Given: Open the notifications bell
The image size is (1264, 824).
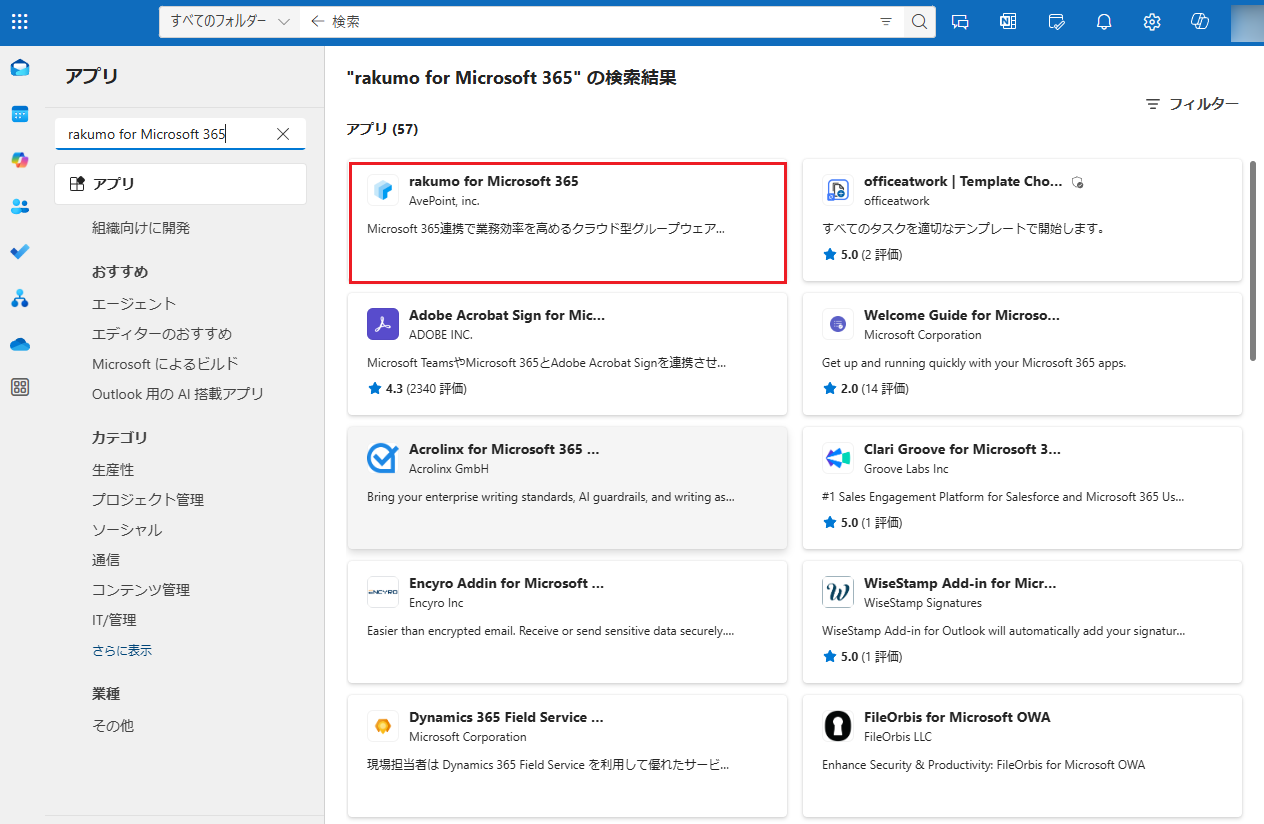Looking at the screenshot, I should coord(1104,21).
